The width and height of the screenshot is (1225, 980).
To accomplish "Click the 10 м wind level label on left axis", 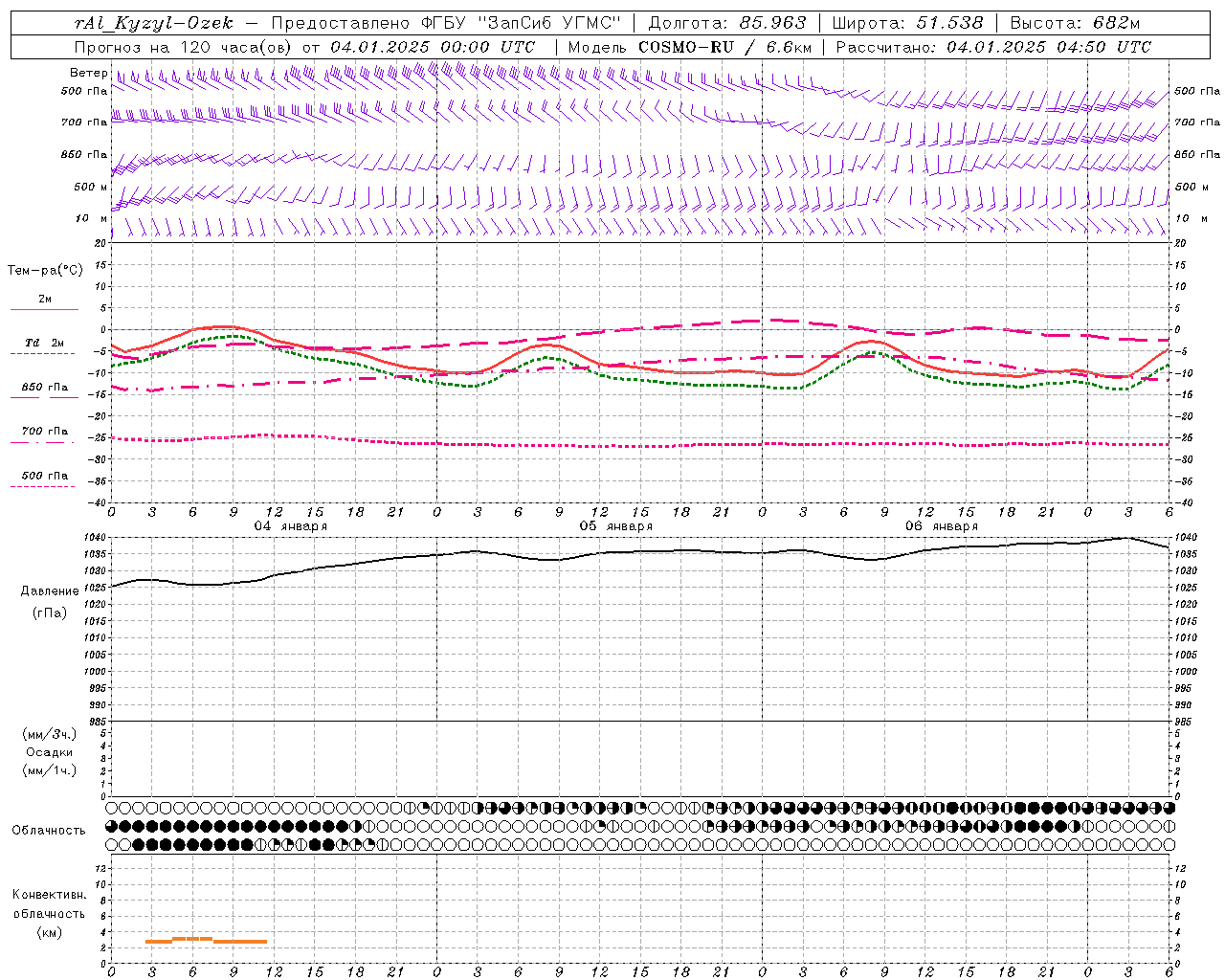I will click(x=92, y=218).
